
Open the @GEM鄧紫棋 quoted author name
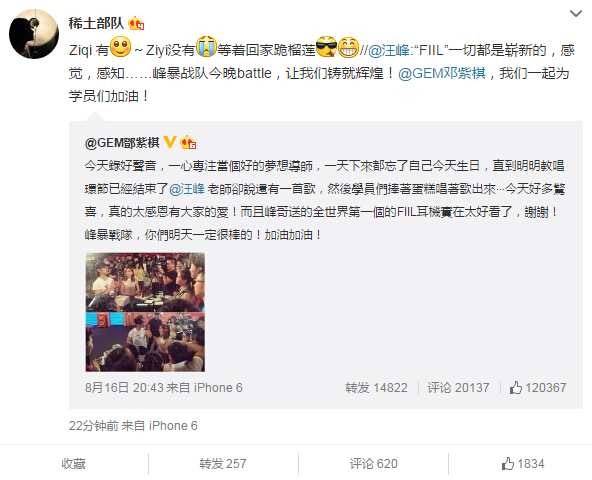coord(122,143)
